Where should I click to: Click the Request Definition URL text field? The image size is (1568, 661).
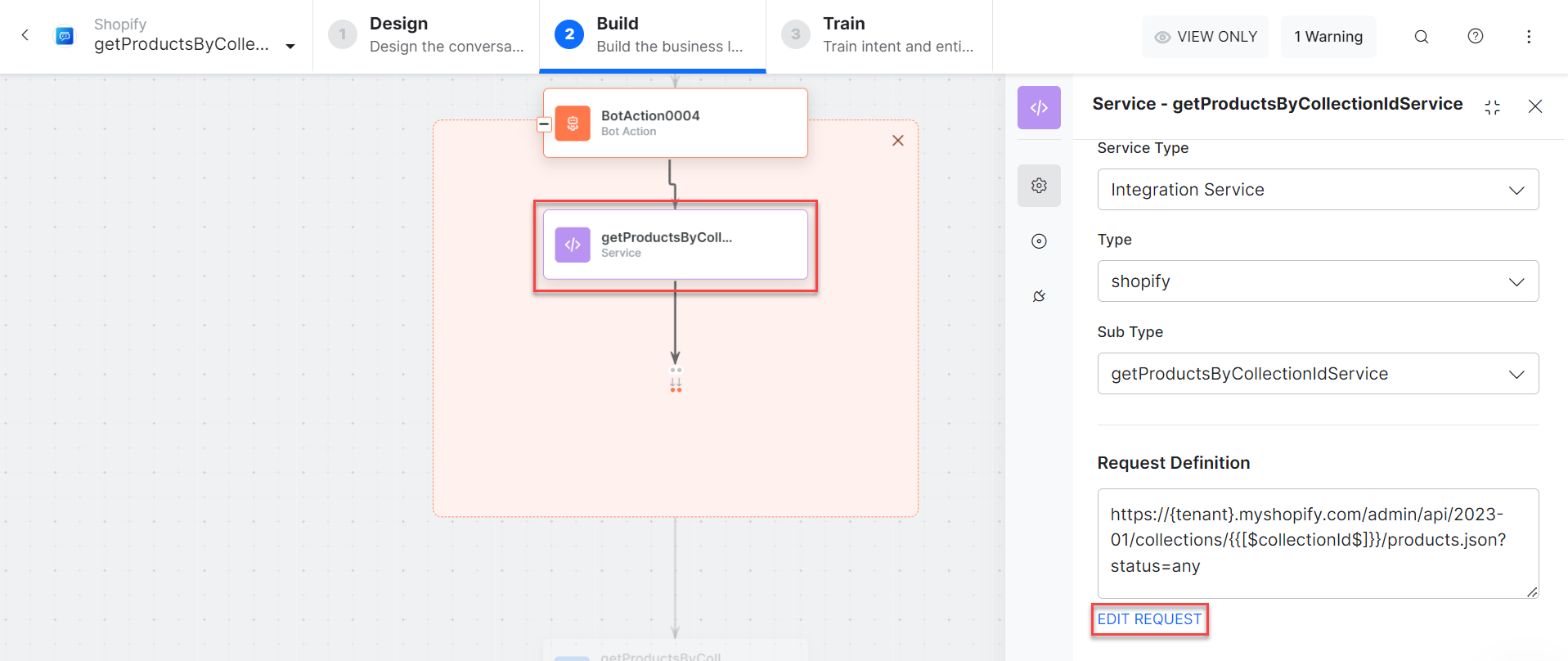click(x=1317, y=542)
